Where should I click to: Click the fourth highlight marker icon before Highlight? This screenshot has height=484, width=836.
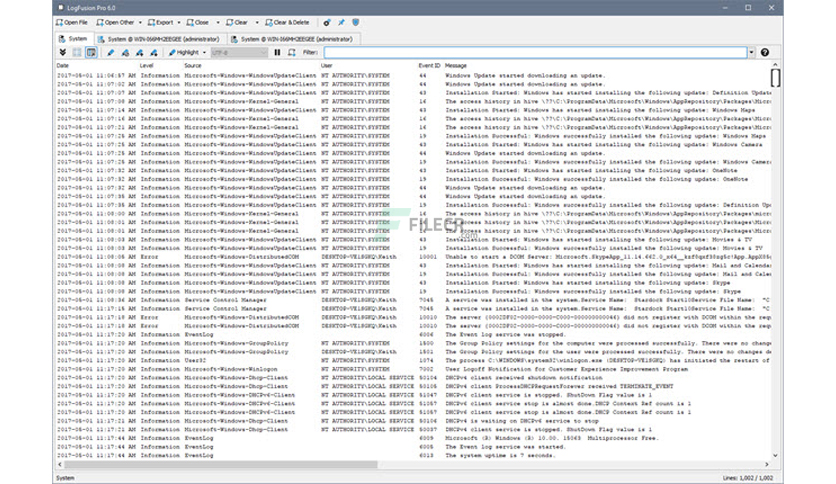point(154,52)
